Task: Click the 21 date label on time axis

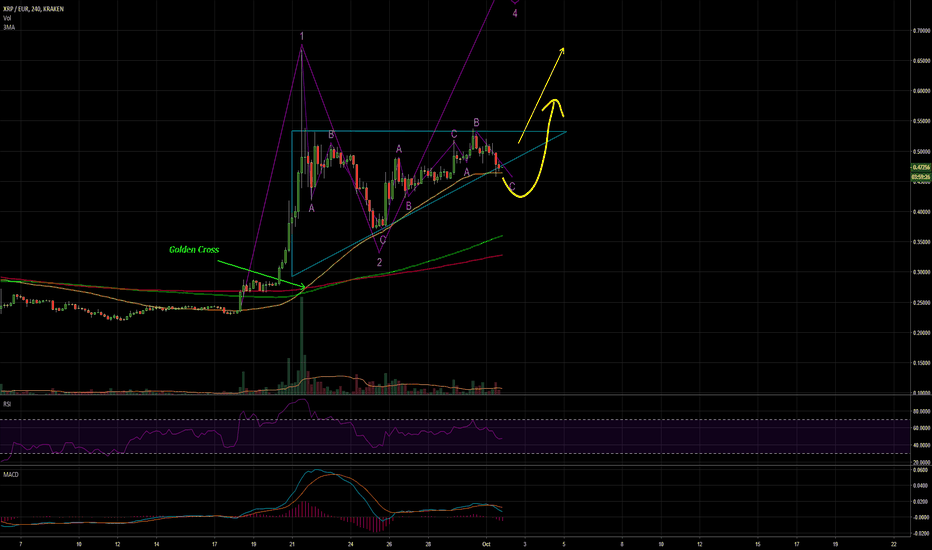Action: pyautogui.click(x=292, y=544)
